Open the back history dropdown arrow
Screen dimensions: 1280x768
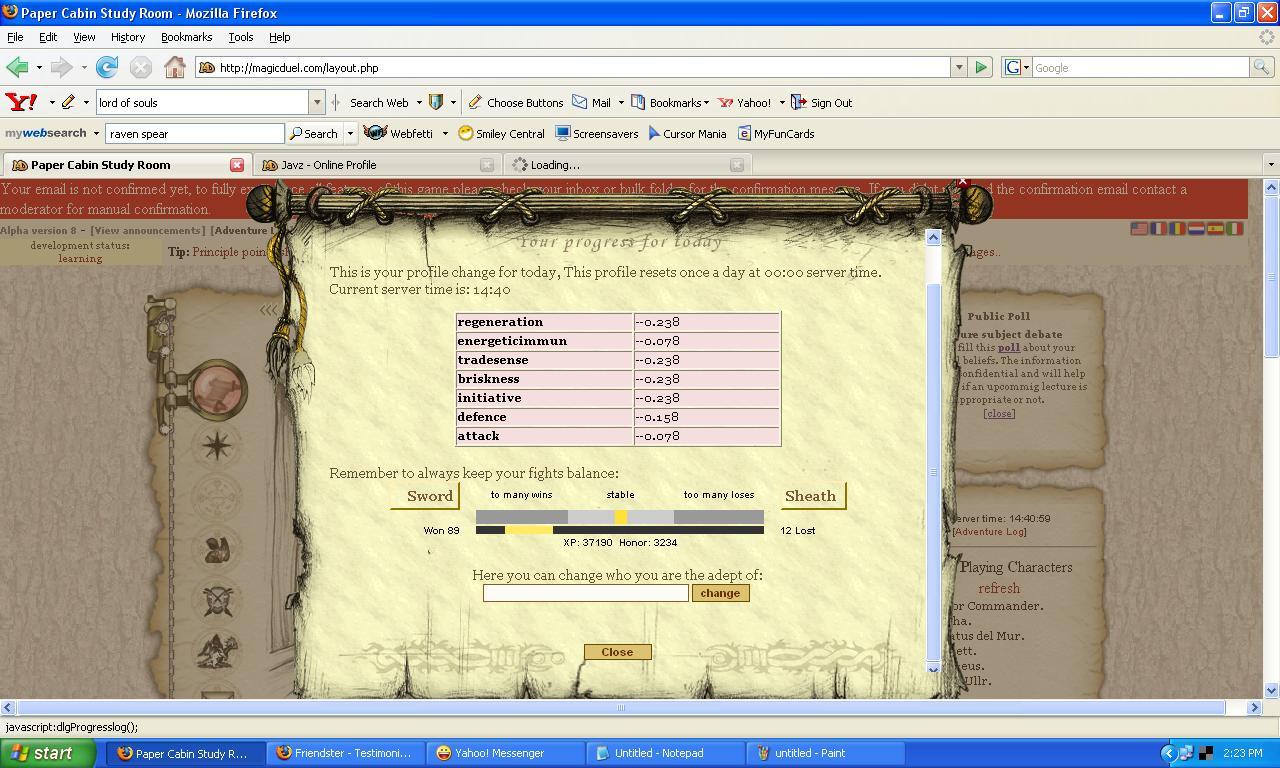(39, 67)
